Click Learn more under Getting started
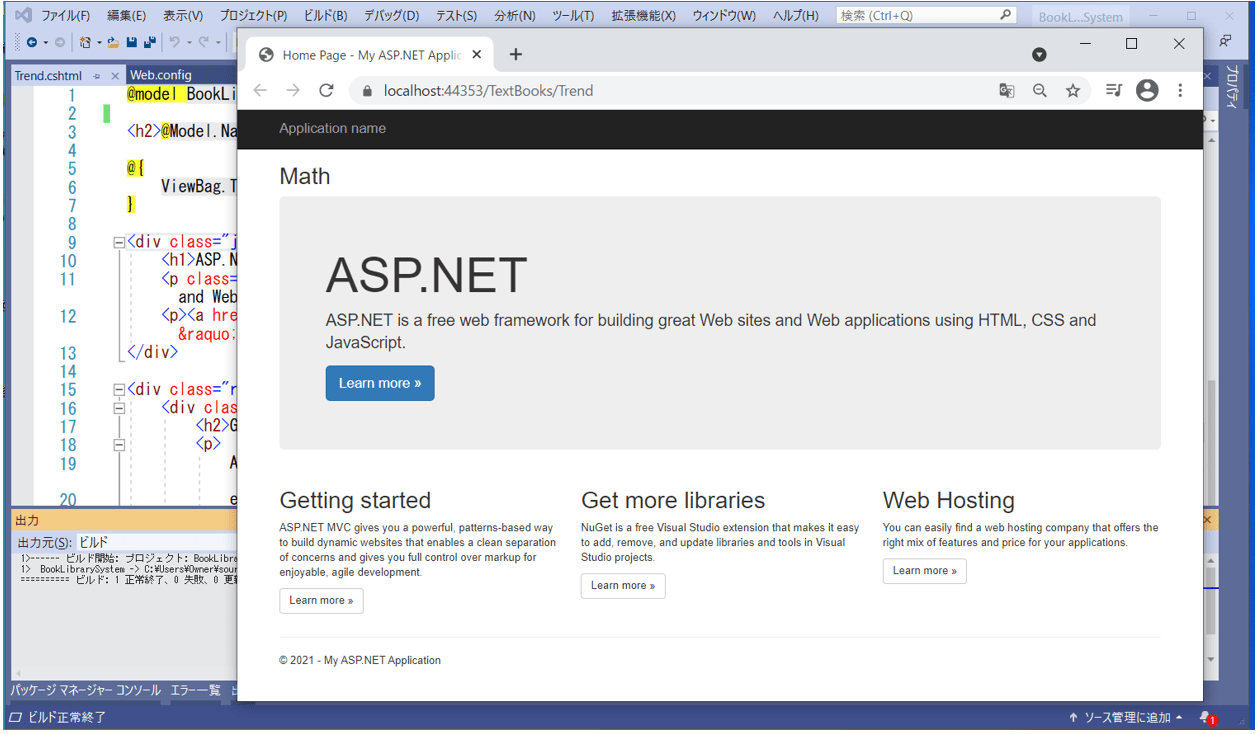The image size is (1258, 734). tap(321, 600)
